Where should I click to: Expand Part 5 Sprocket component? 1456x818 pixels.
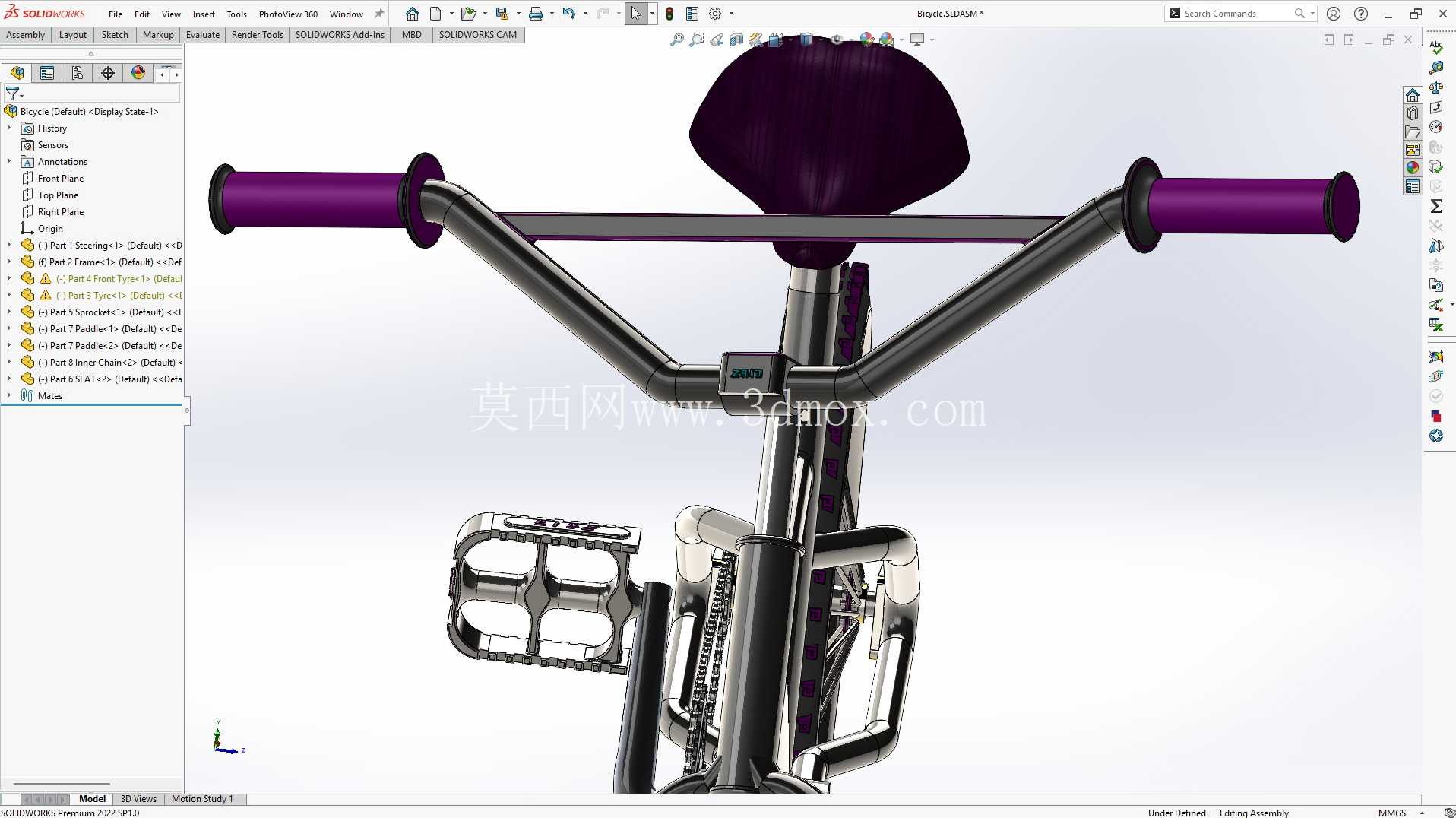(9, 312)
